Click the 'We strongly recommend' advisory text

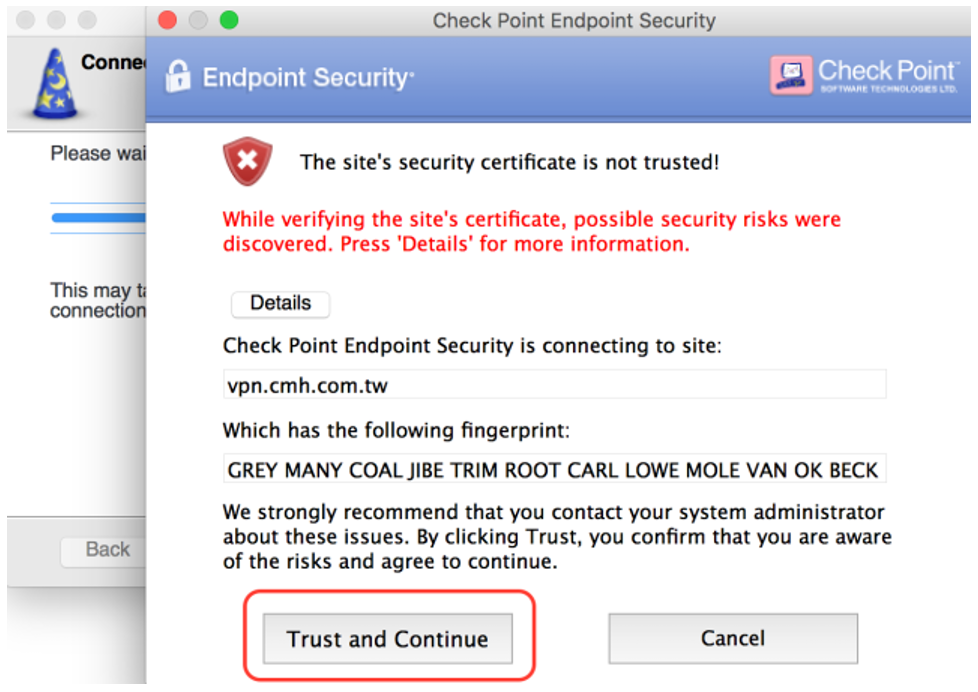(556, 537)
